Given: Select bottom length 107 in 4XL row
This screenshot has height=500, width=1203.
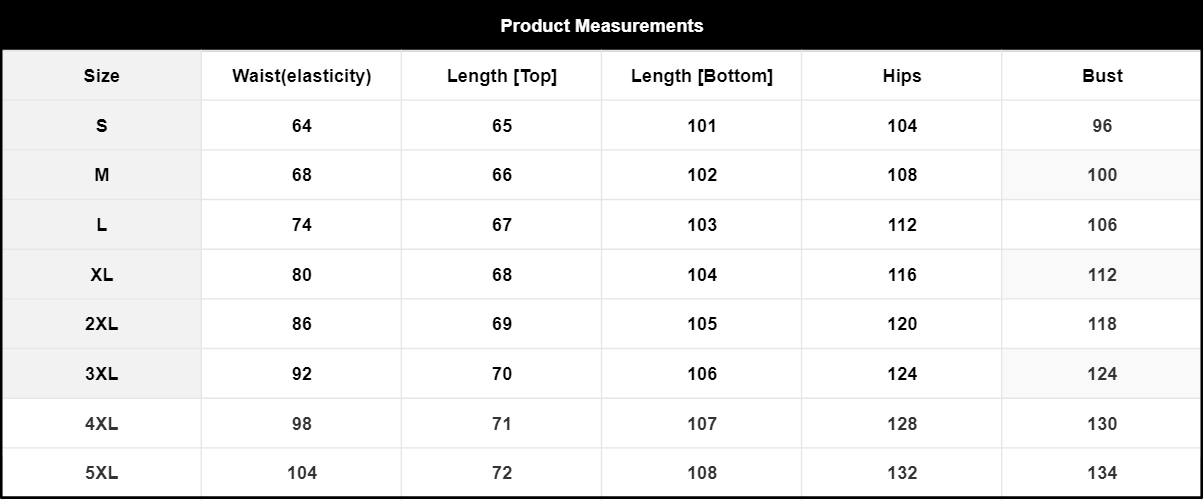Looking at the screenshot, I should [x=701, y=424].
